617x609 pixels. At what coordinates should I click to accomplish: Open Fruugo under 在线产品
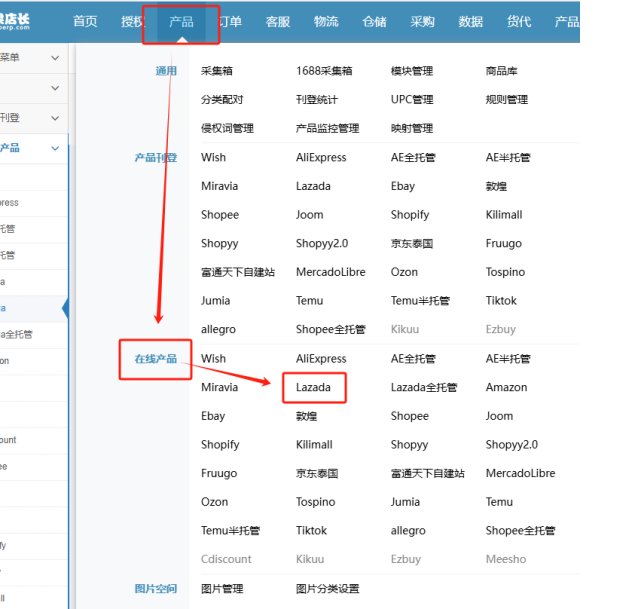[219, 473]
